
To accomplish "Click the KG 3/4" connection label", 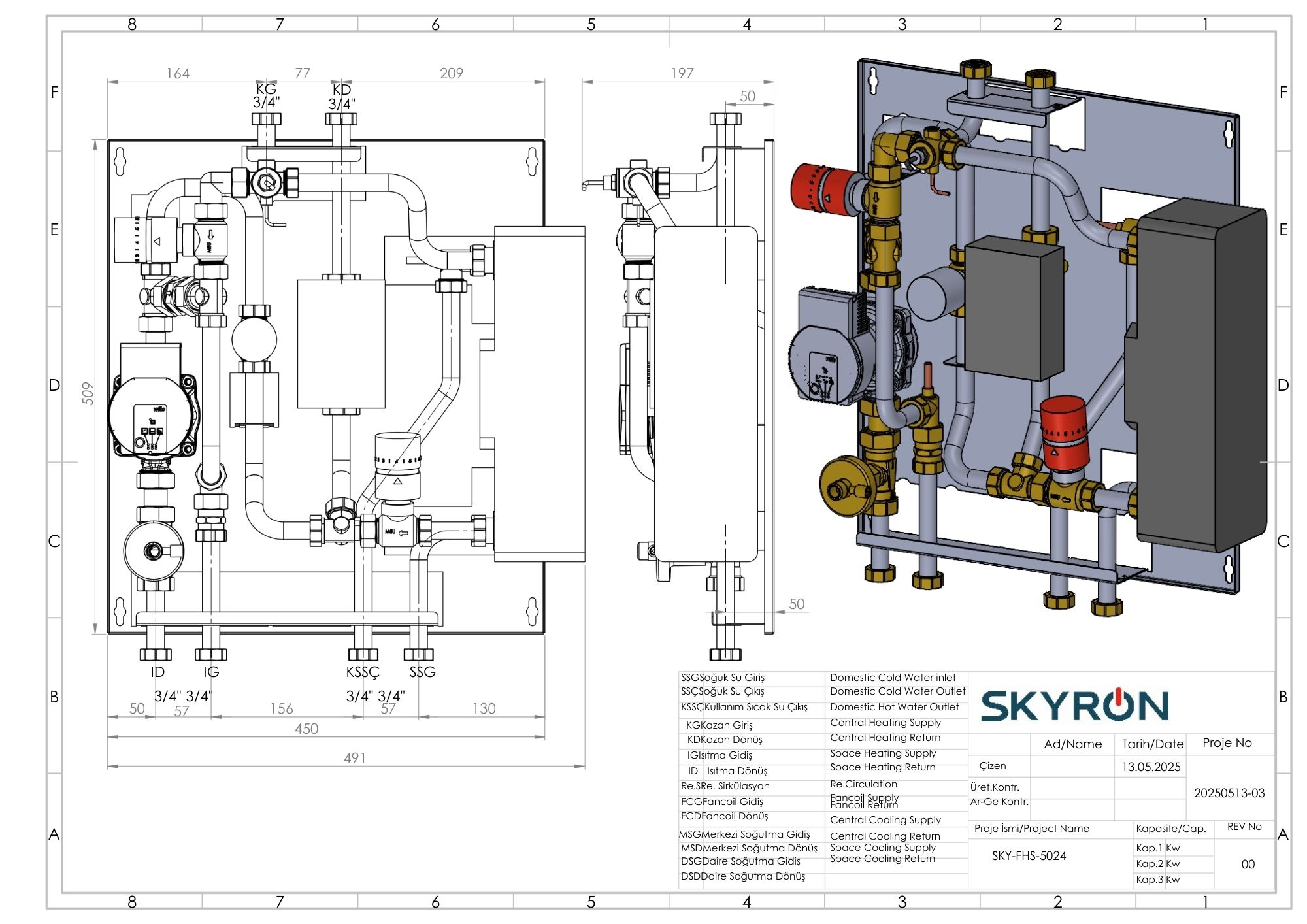I will click(266, 95).
